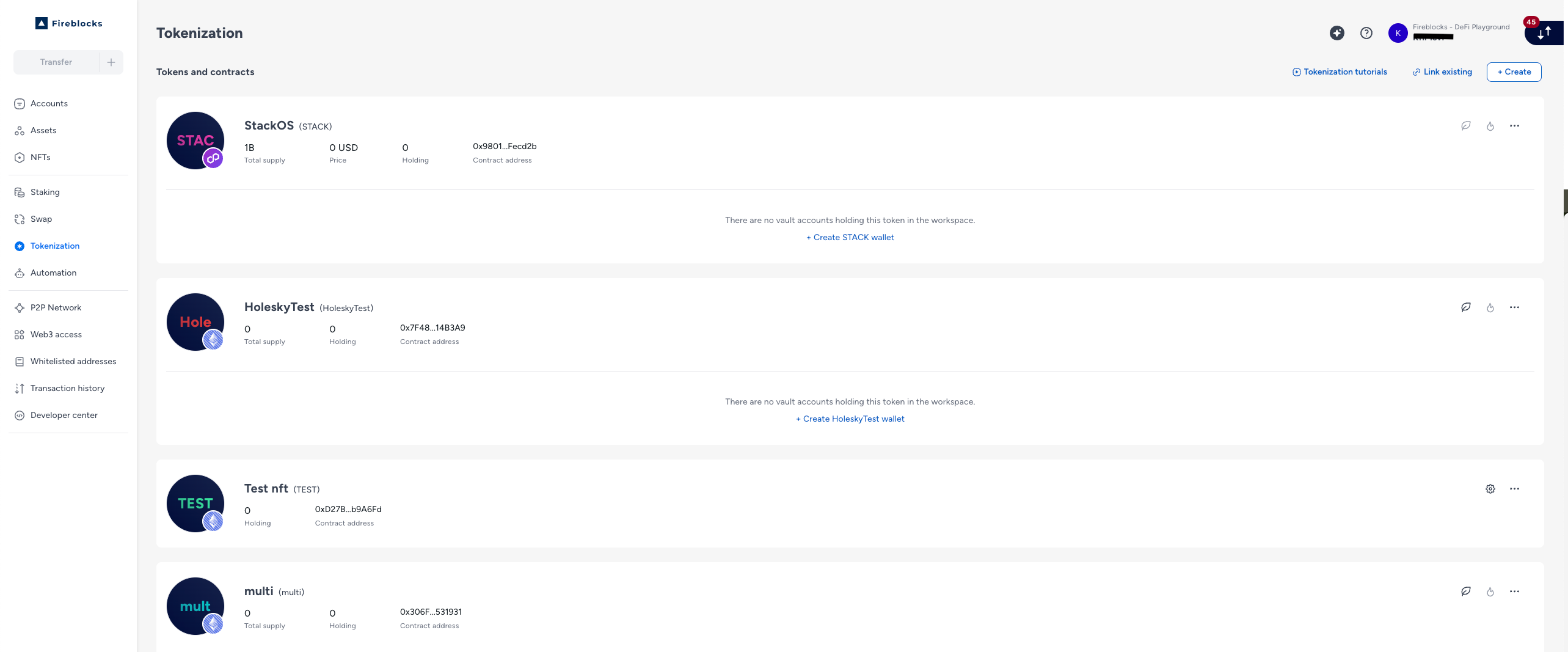This screenshot has width=1568, height=652.
Task: Open NFTs section
Action: pyautogui.click(x=40, y=157)
